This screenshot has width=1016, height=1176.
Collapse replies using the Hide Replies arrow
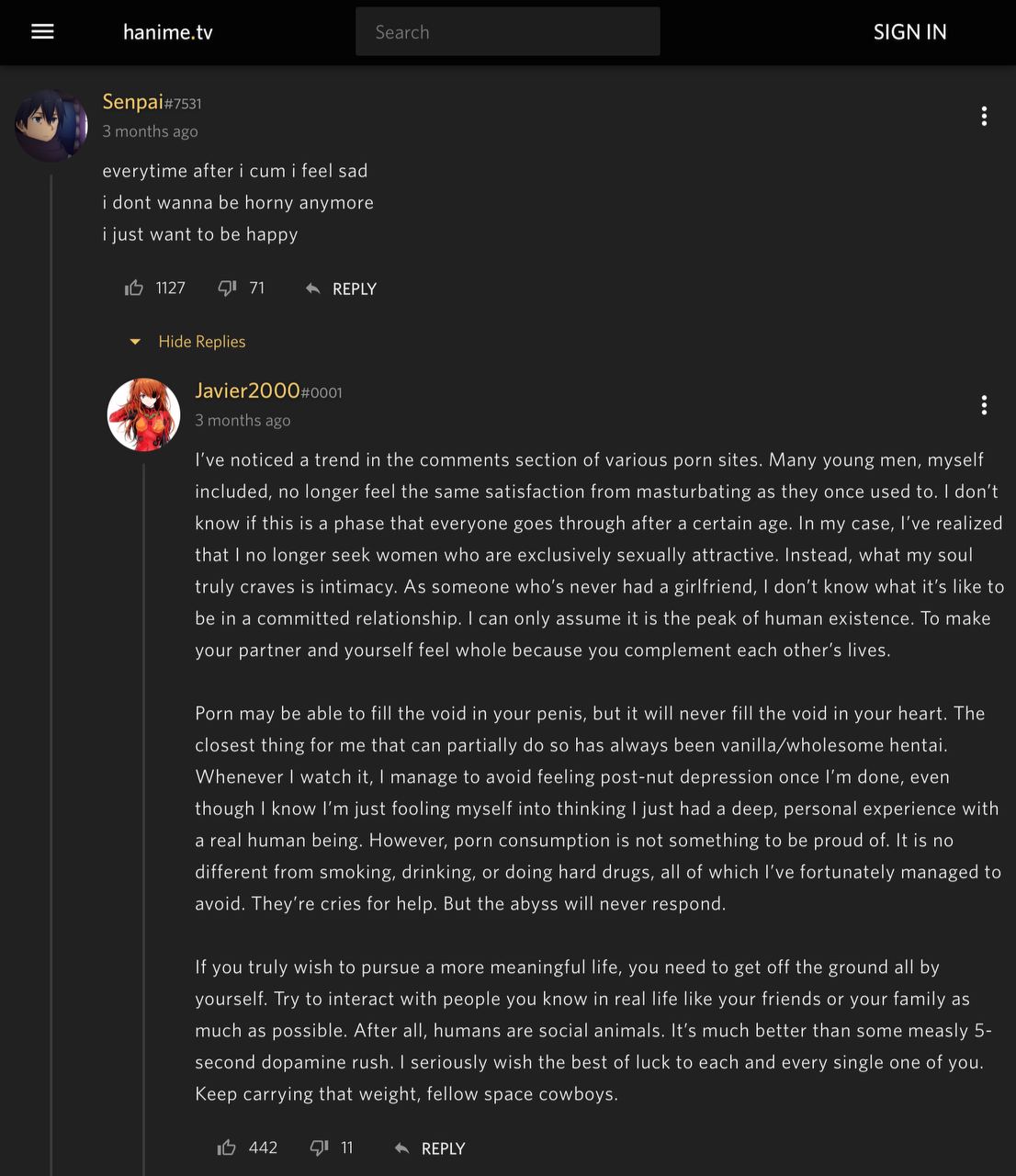pyautogui.click(x=135, y=342)
